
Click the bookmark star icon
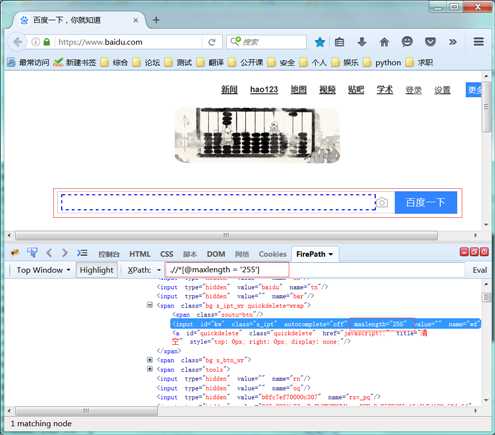click(x=320, y=42)
